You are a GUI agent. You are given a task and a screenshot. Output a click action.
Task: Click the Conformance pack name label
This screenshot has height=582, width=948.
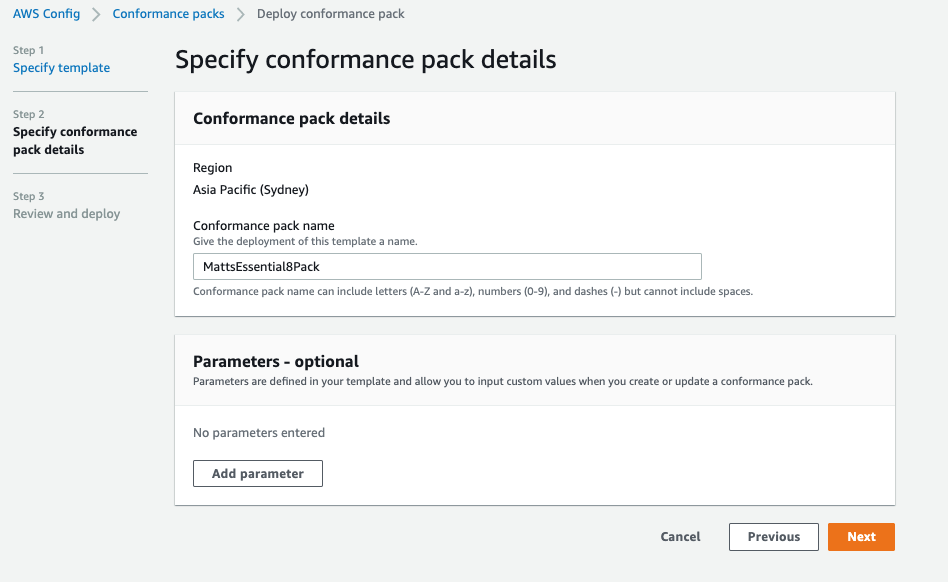[x=263, y=226]
